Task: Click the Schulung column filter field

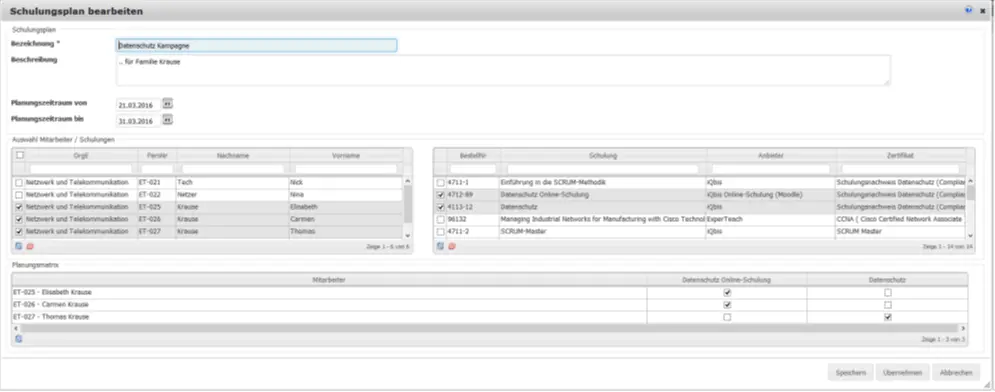Action: (x=602, y=169)
